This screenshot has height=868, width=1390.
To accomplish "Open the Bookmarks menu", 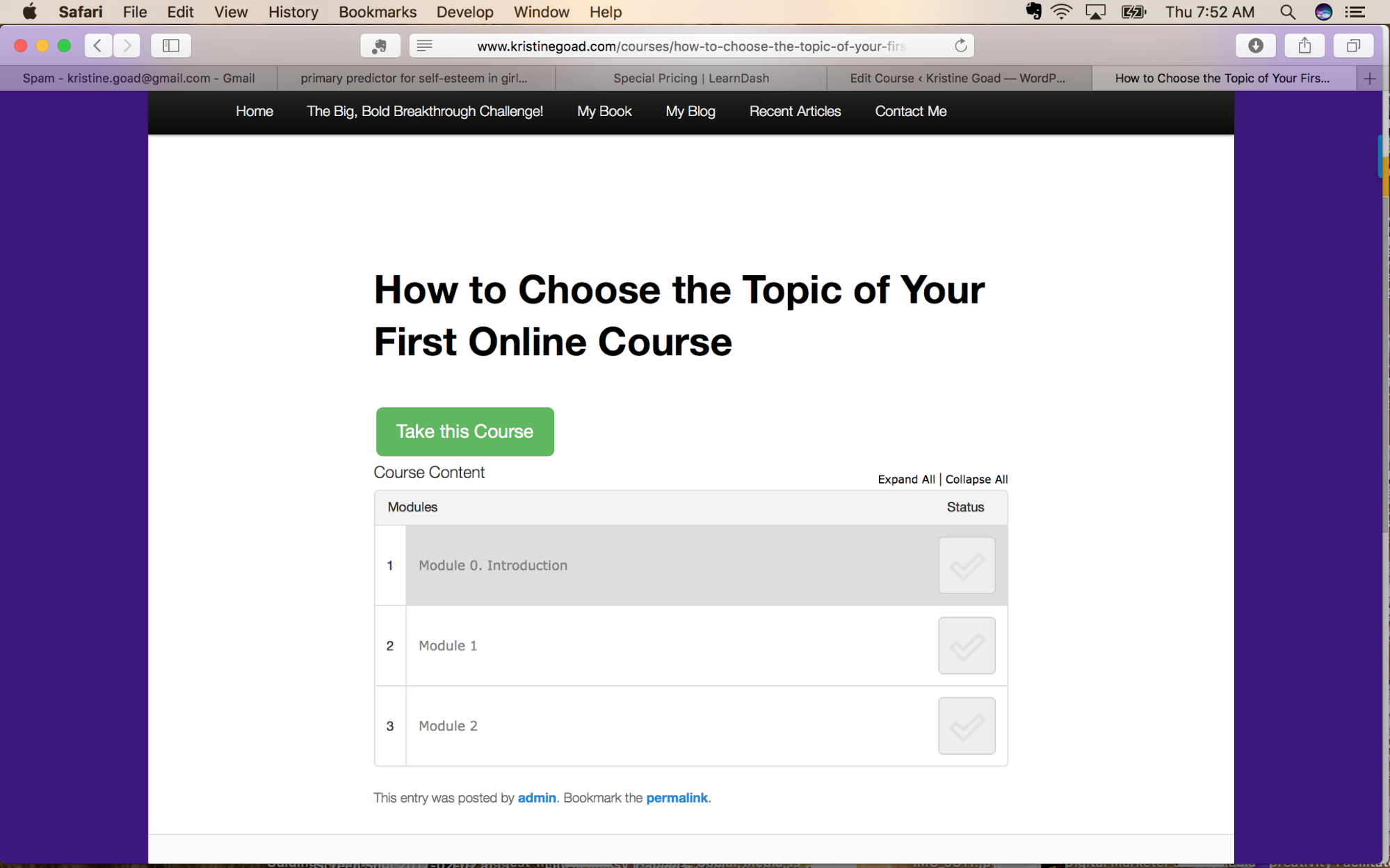I will coord(377,12).
